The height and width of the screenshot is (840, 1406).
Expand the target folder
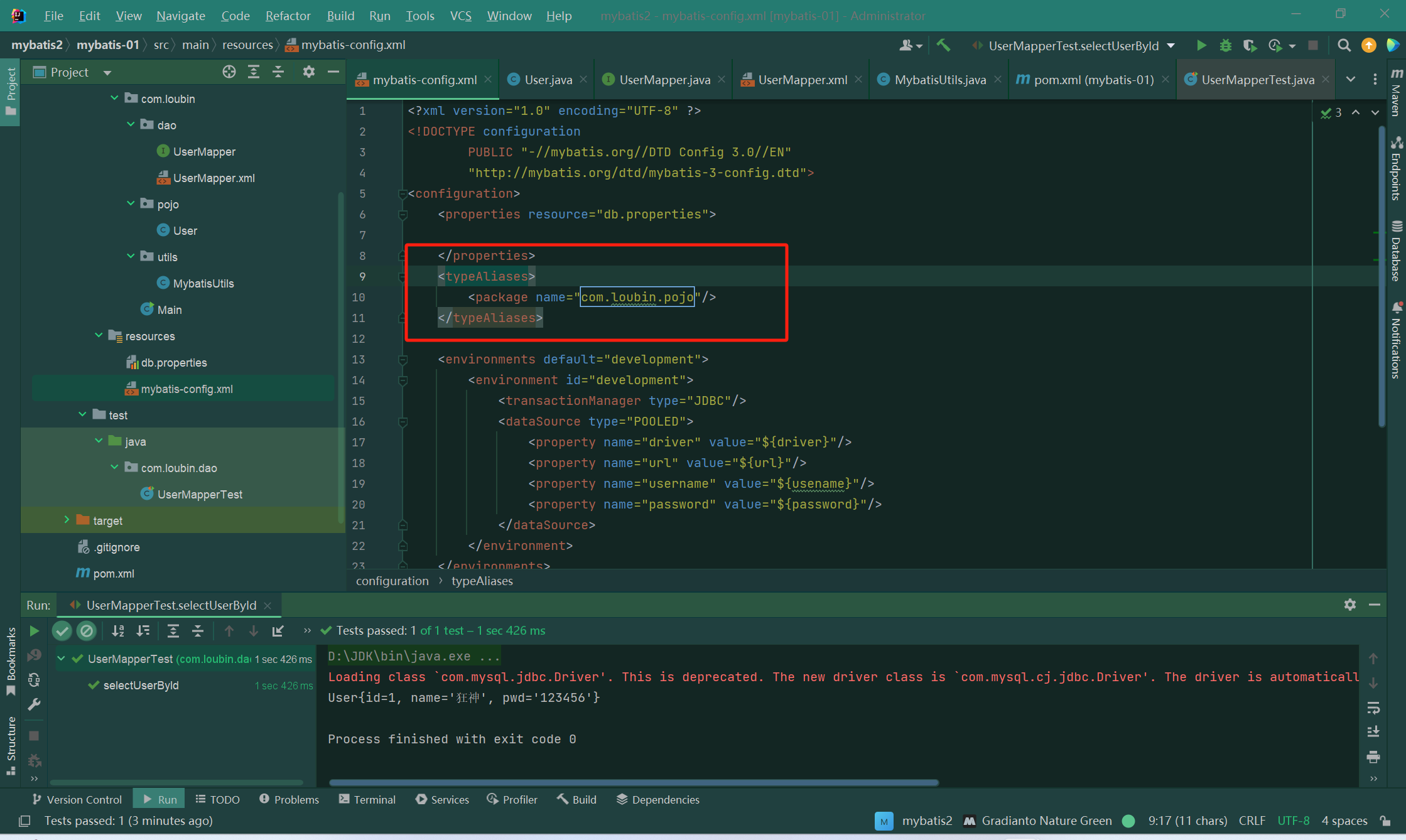pos(67,520)
